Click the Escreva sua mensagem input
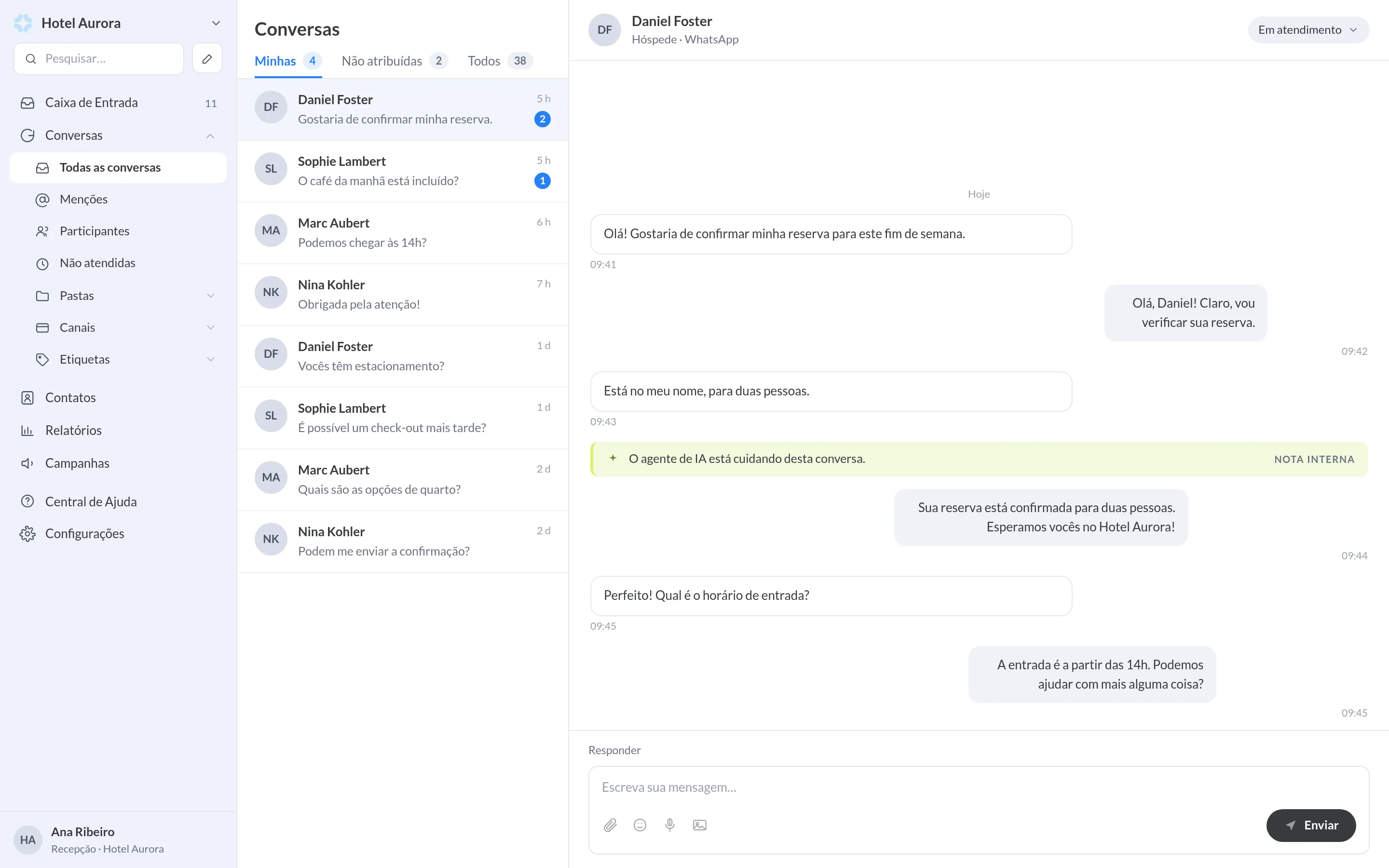The width and height of the screenshot is (1389, 868). tap(978, 787)
